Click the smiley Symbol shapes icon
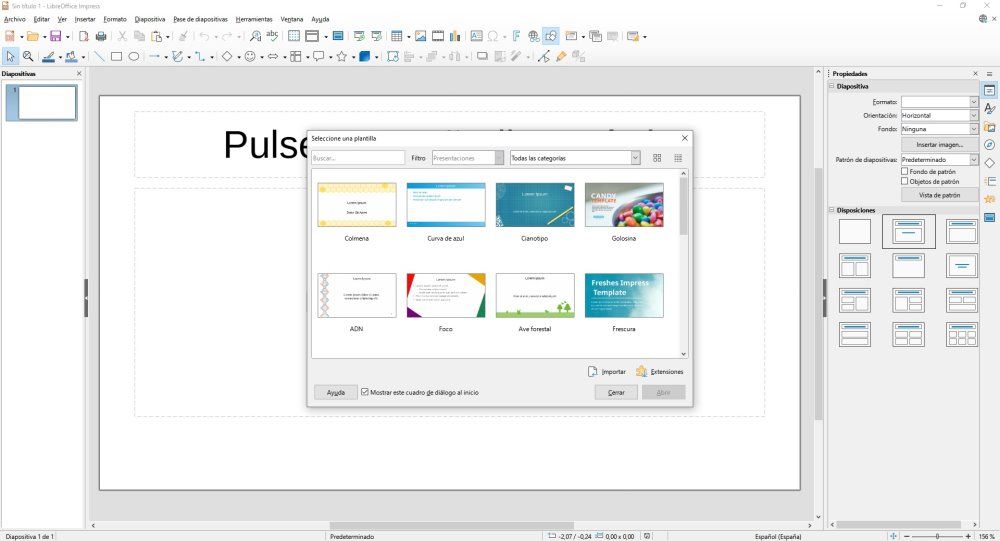Viewport: 1000px width, 541px height. [250, 57]
